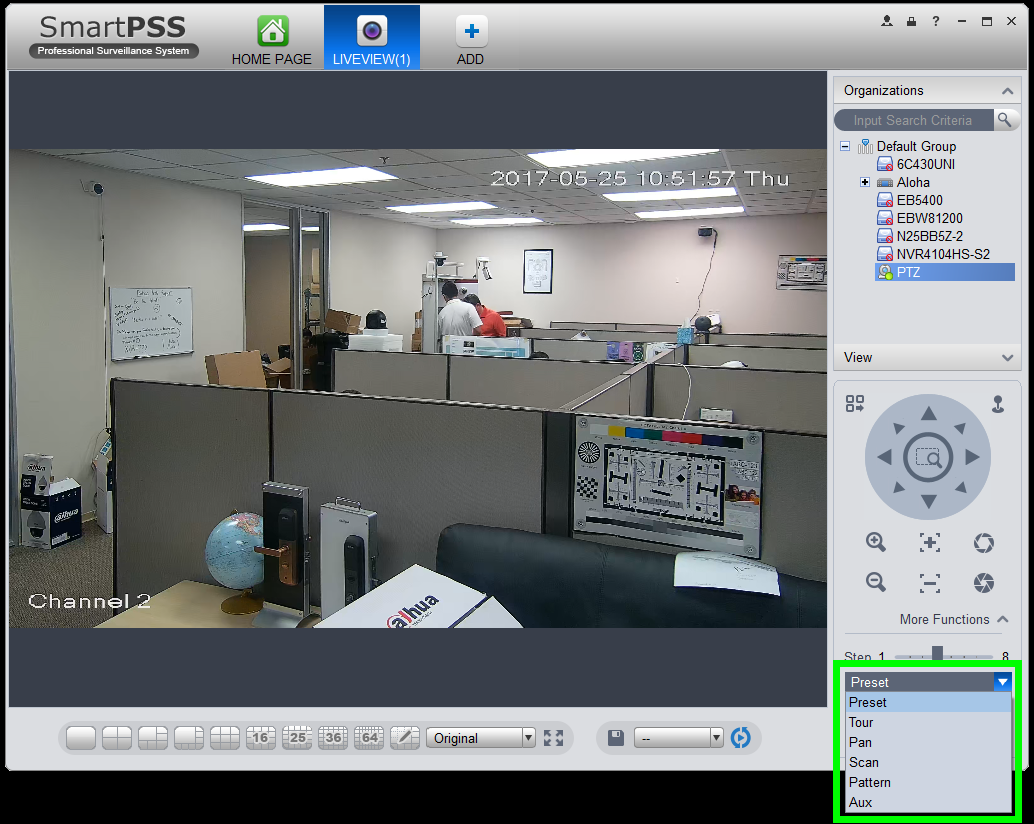Collapse the Default Group tree node
This screenshot has width=1034, height=824.
845,146
